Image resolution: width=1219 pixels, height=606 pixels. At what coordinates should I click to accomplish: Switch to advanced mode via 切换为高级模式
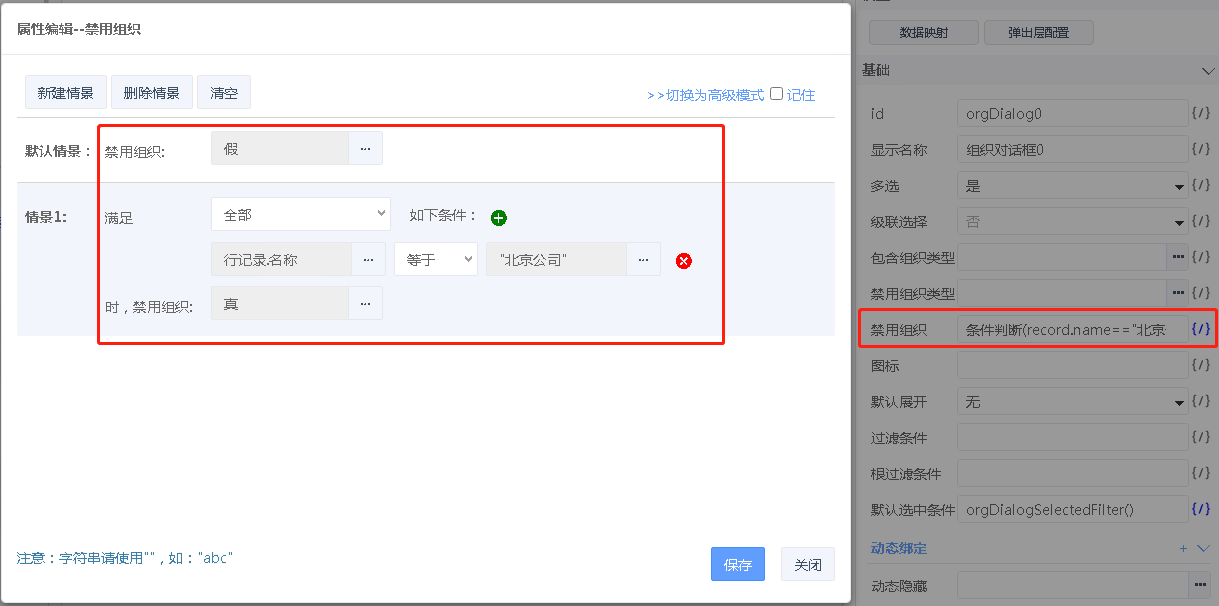(705, 95)
